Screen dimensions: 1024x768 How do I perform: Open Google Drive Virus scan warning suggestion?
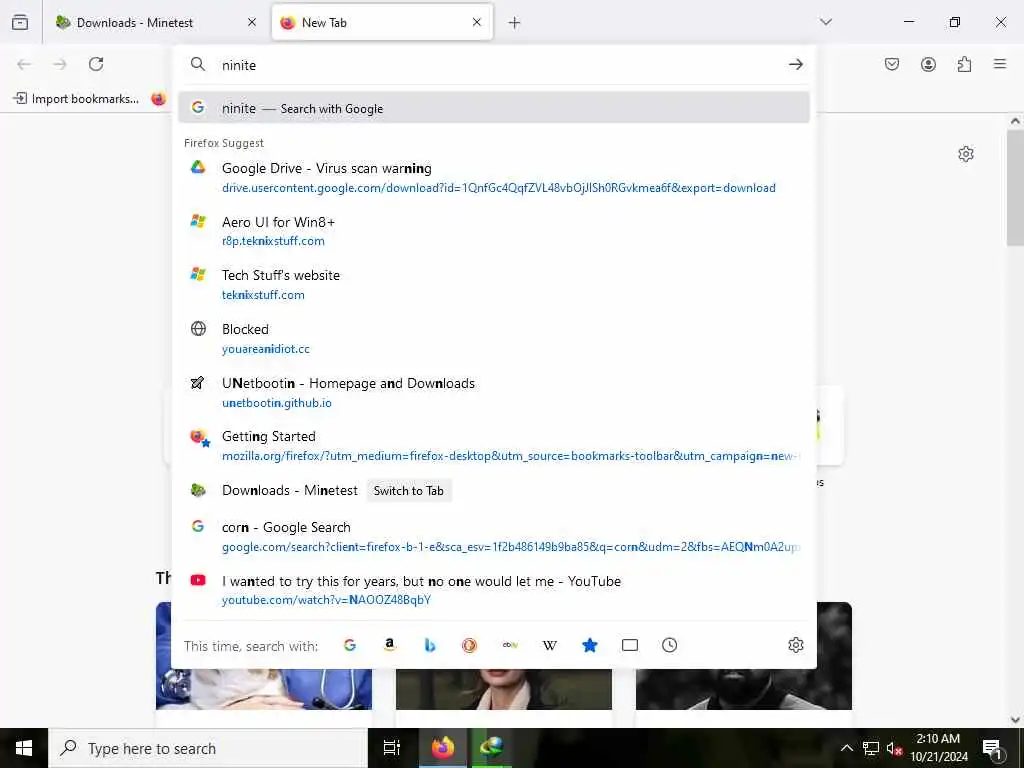[494, 178]
